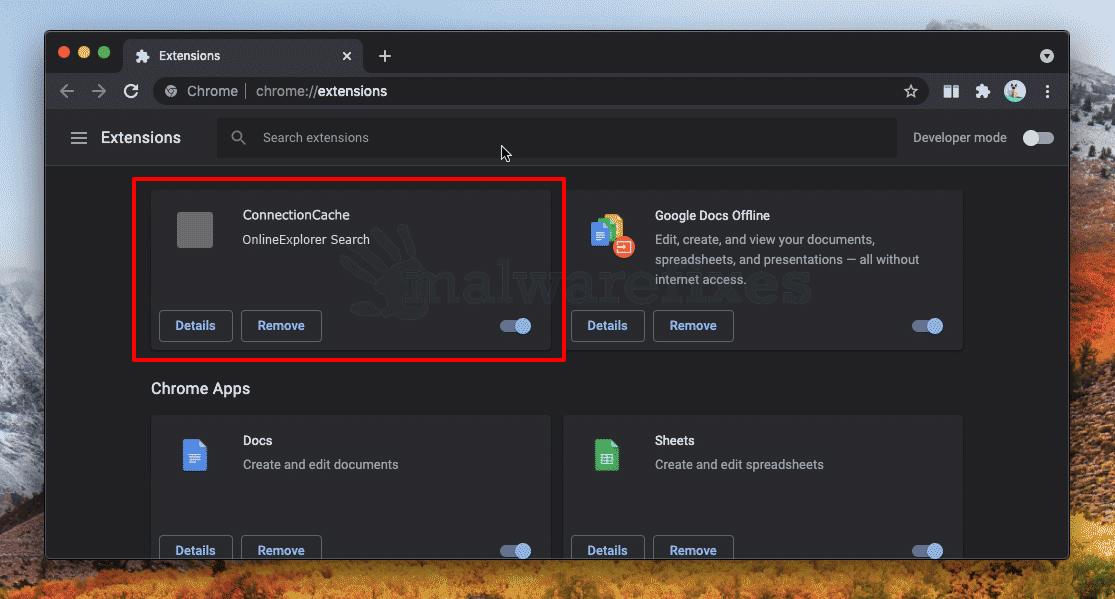Open the Chrome three-dot menu
Viewport: 1115px width, 599px height.
coord(1047,91)
